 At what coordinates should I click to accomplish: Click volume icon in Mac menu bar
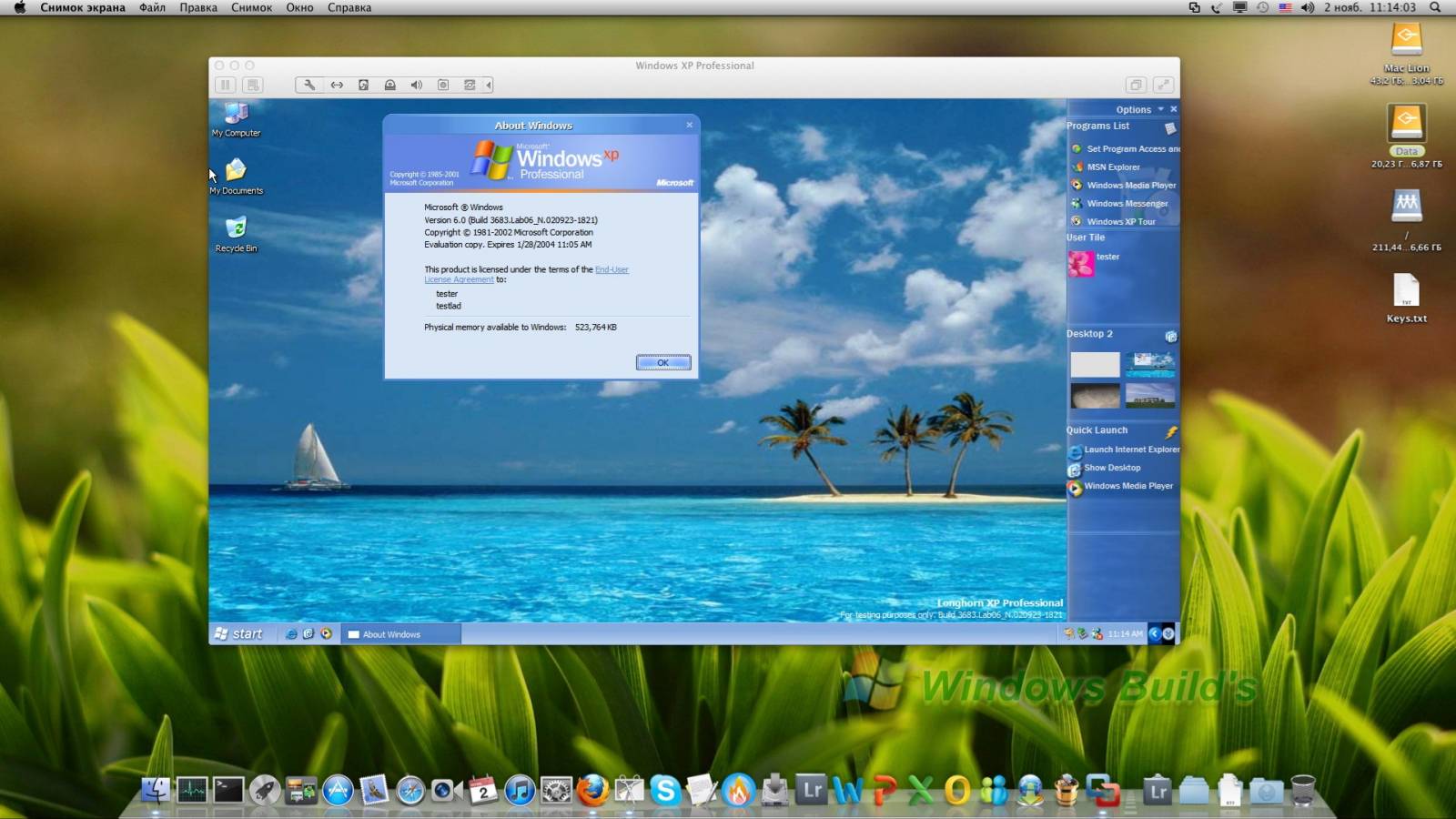coord(1308,7)
